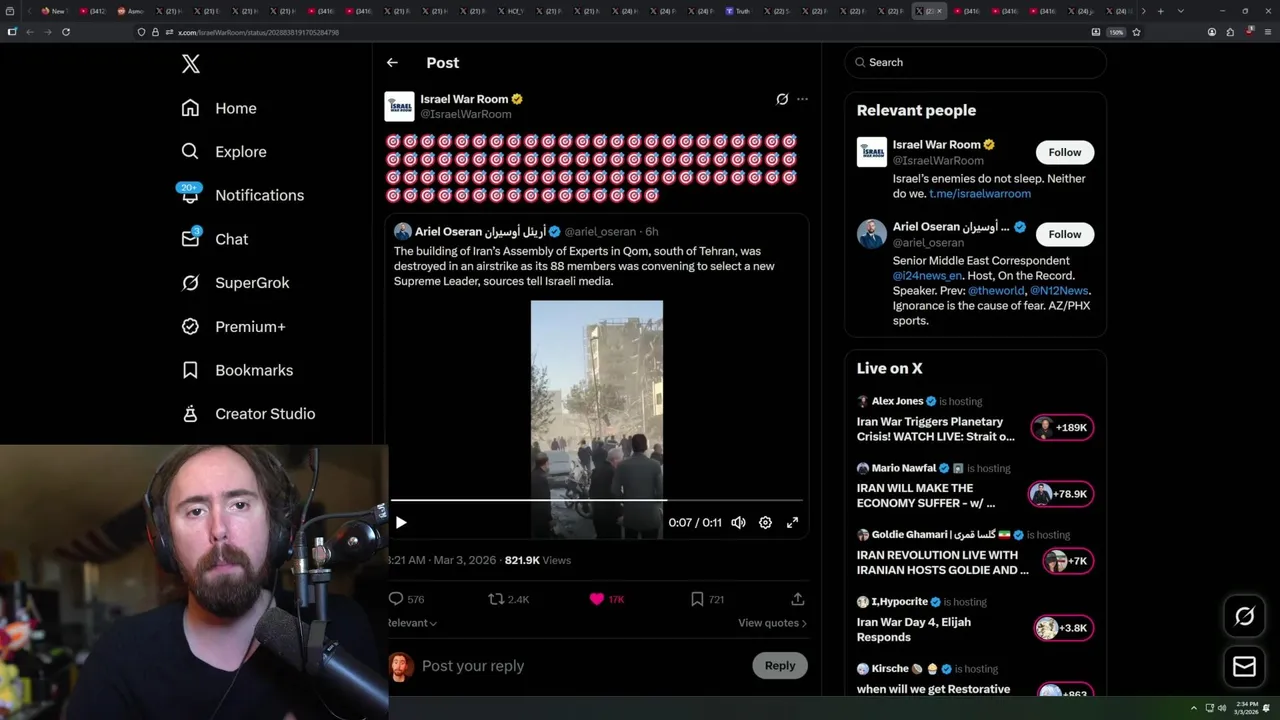Open the 150% zoom level indicator
Image resolution: width=1280 pixels, height=720 pixels.
(1116, 32)
